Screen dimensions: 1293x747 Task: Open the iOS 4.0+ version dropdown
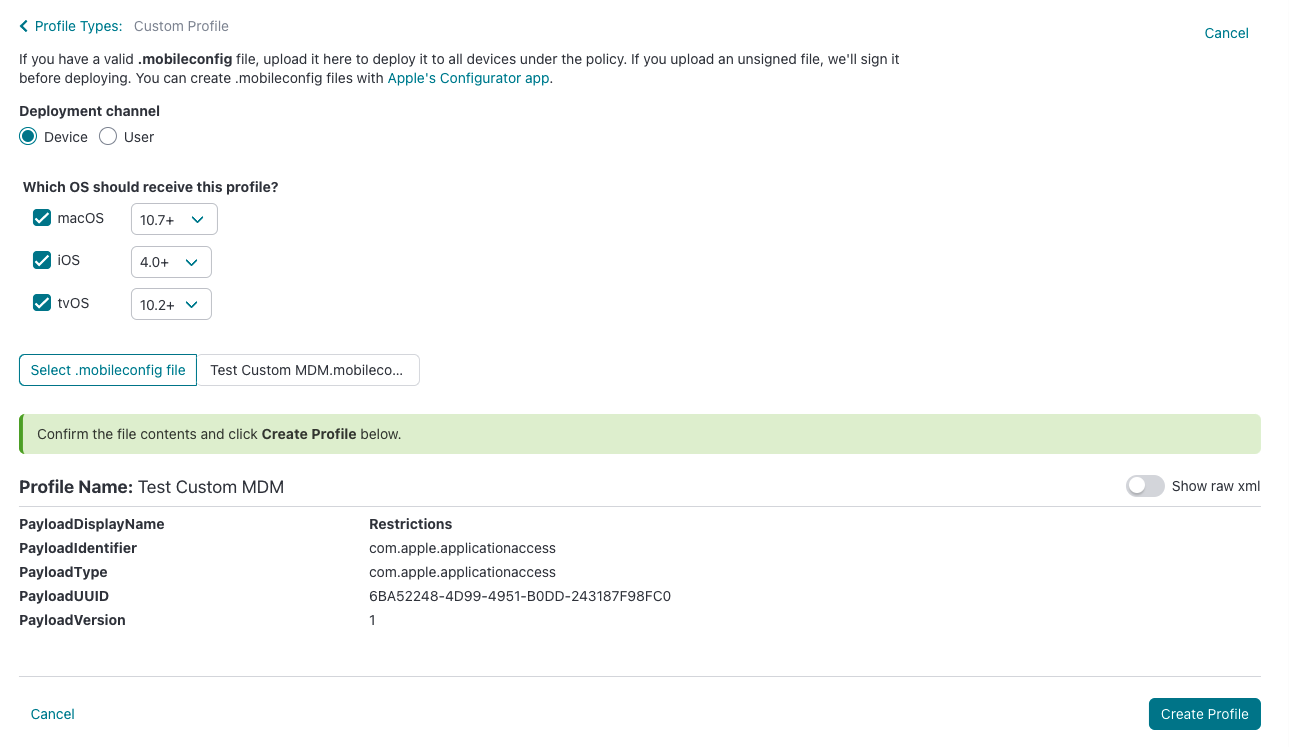170,262
